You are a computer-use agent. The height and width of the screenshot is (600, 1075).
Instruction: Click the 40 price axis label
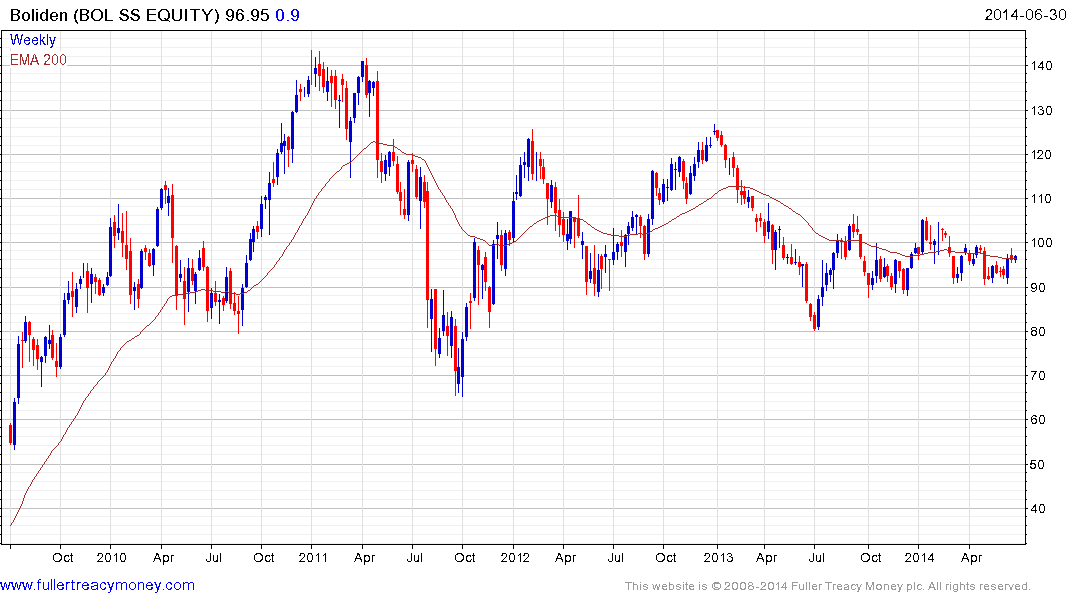click(x=1038, y=509)
